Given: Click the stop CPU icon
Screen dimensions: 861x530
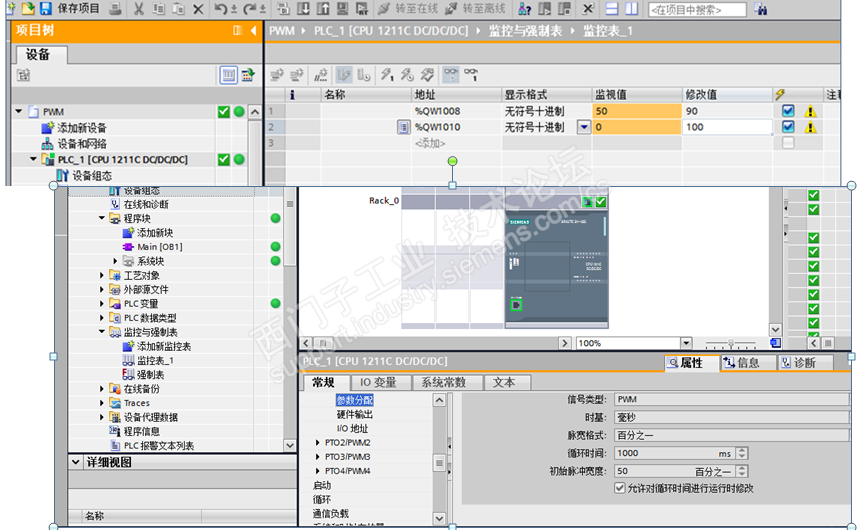Looking at the screenshot, I should coord(564,9).
